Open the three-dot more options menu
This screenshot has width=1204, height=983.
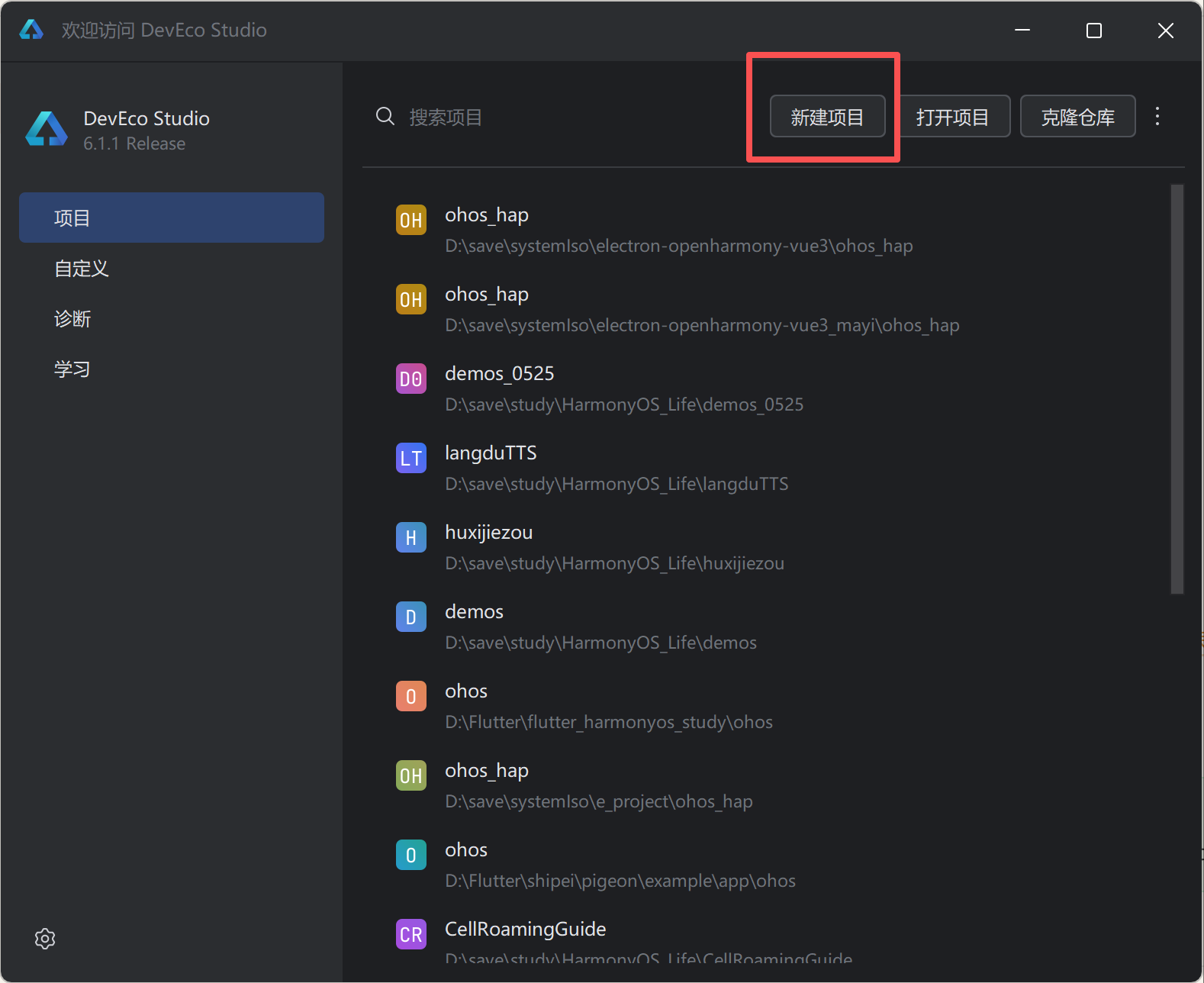pyautogui.click(x=1157, y=116)
